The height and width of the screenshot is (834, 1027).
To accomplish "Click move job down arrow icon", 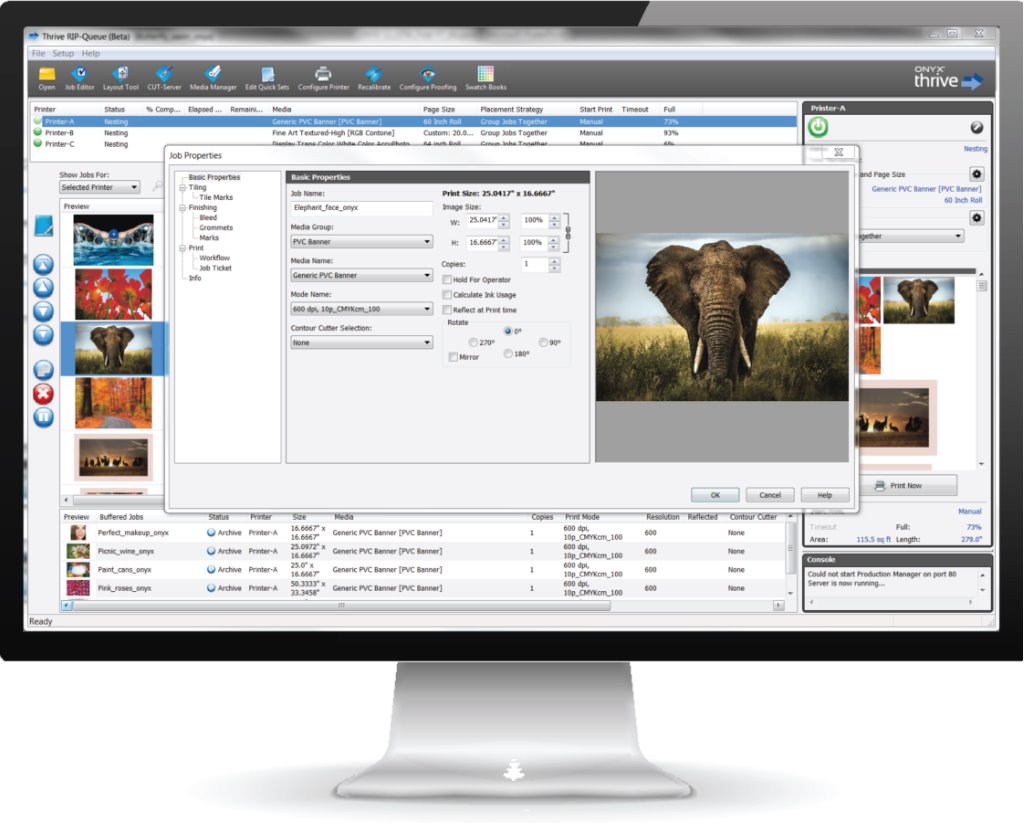I will pyautogui.click(x=43, y=311).
